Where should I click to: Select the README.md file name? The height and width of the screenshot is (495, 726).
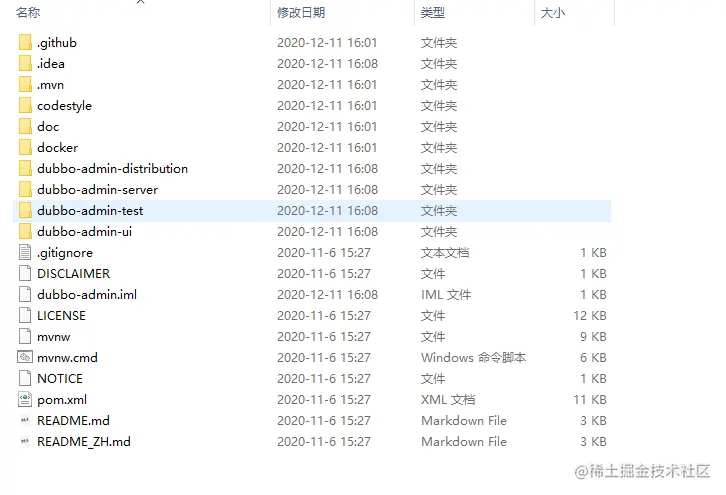pyautogui.click(x=74, y=420)
